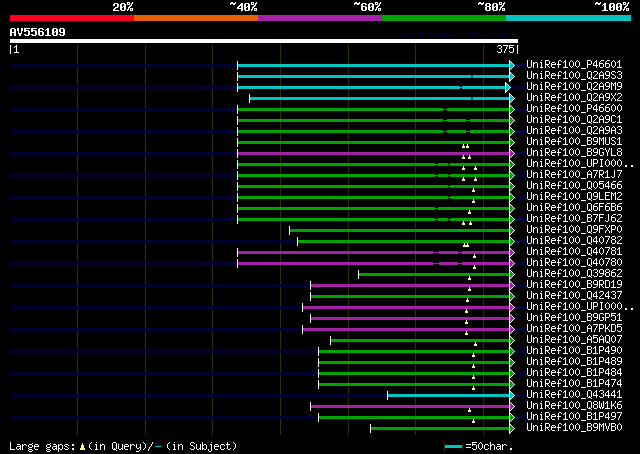
Task: Select the UniRef100_Q8W1K6 label
Action: [574, 406]
